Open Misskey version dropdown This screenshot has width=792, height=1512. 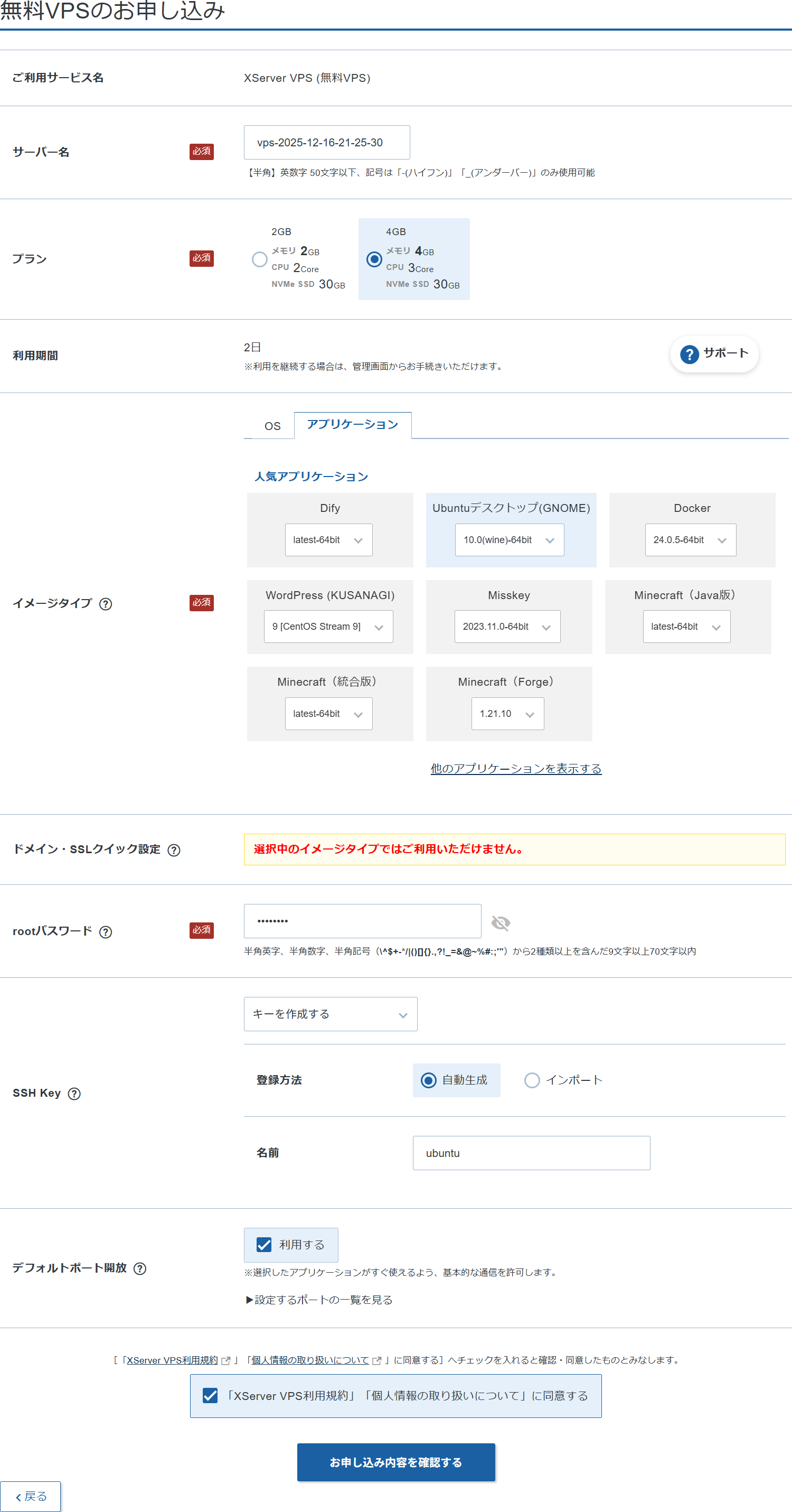point(507,626)
